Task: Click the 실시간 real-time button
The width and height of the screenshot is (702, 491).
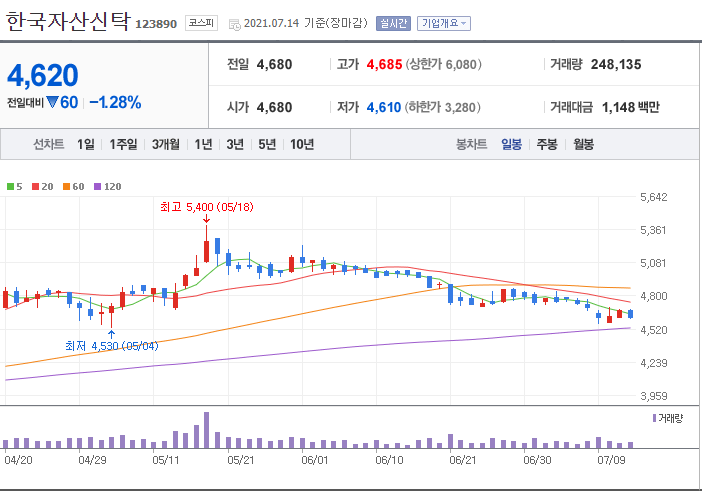Action: (393, 23)
